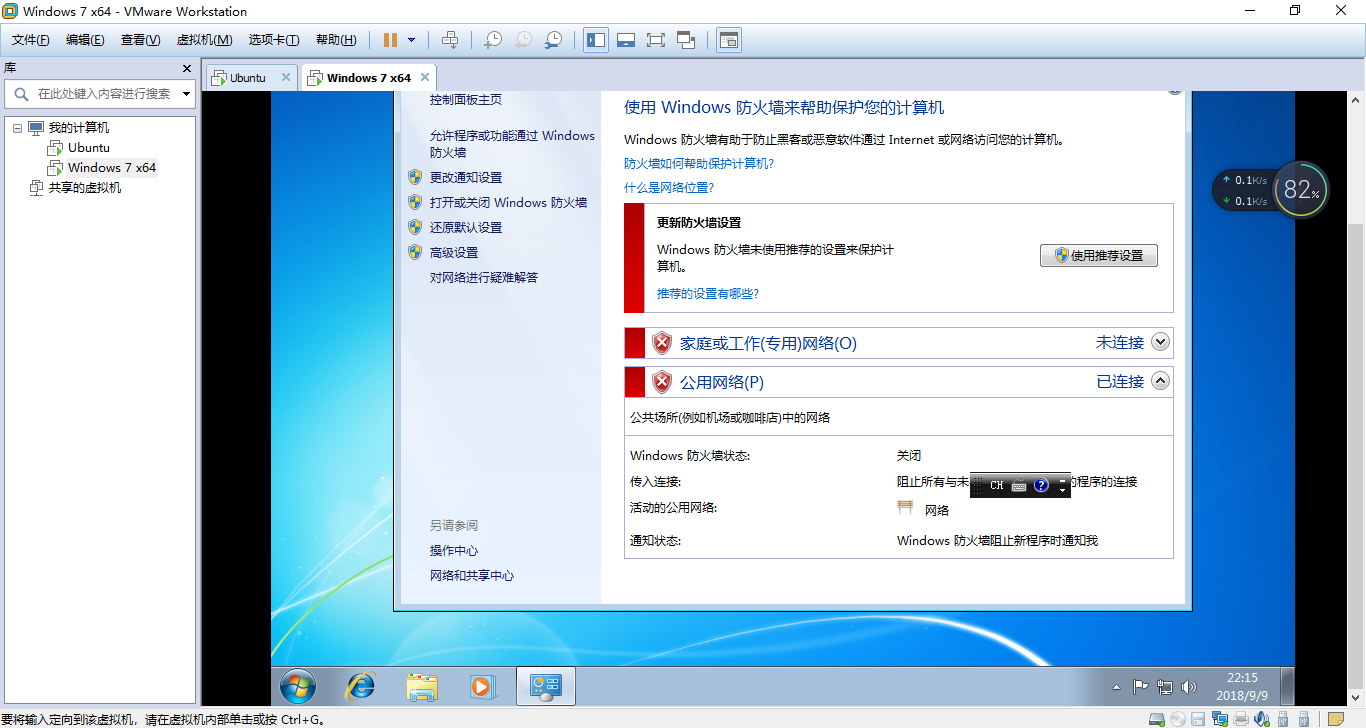Open 允许程序或功能通过 Windows 防火墙 link
Image resolution: width=1366 pixels, height=728 pixels.
512,144
